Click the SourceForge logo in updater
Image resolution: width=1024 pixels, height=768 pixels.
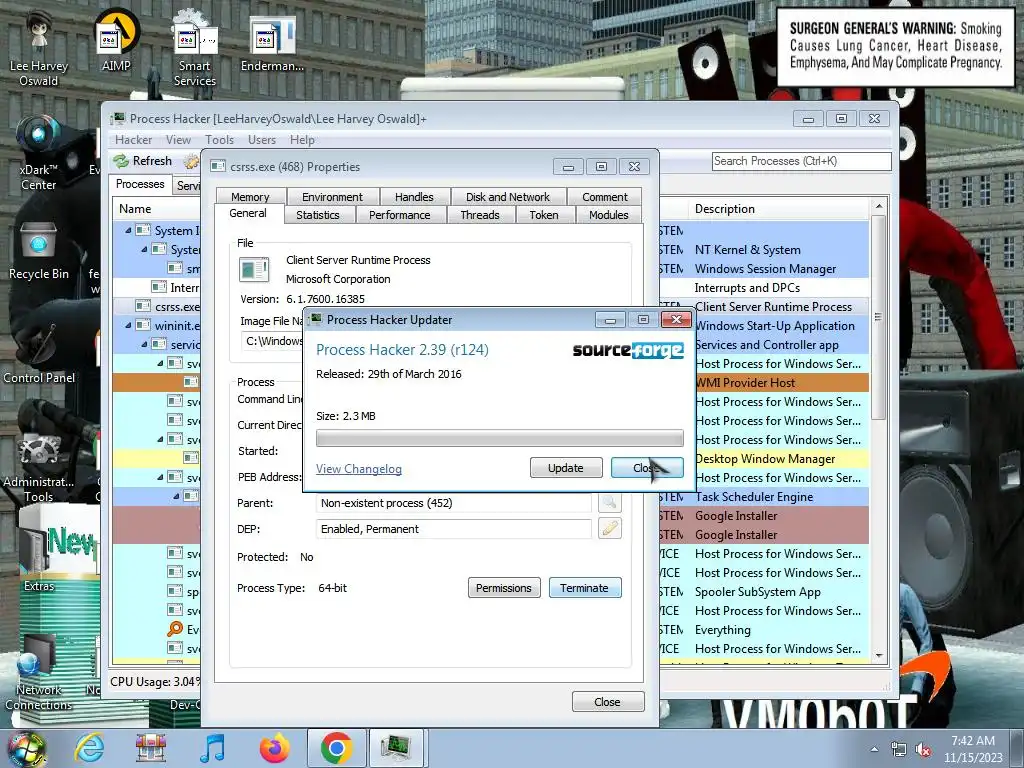628,351
